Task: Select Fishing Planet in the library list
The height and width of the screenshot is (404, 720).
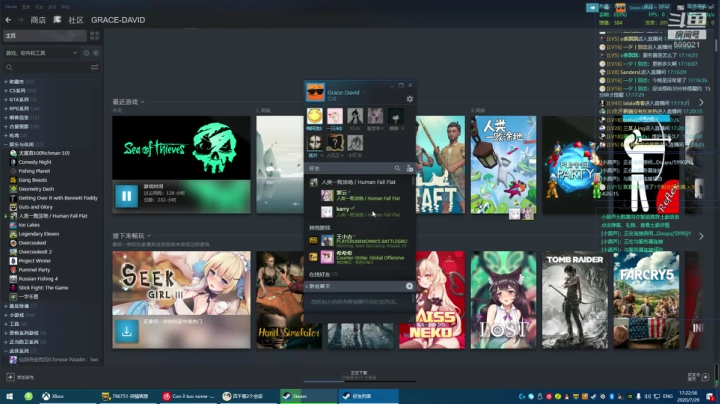Action: [34, 171]
